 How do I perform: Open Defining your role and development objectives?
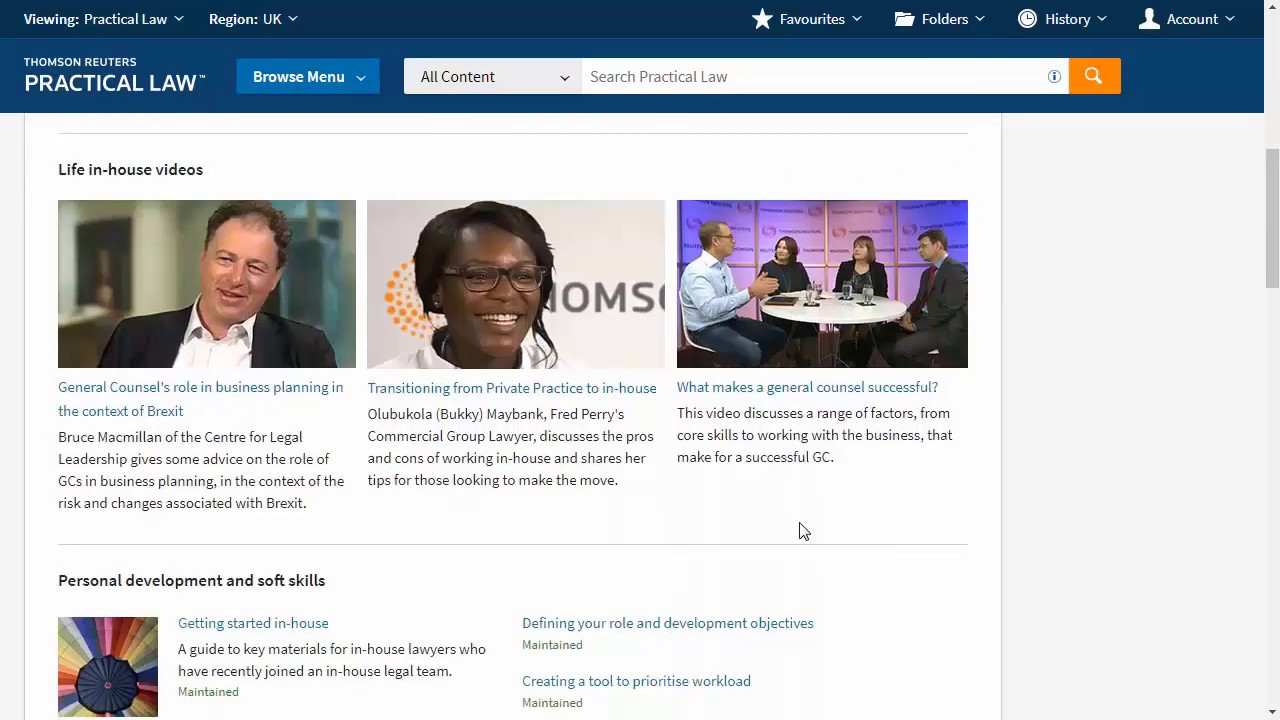(x=668, y=623)
